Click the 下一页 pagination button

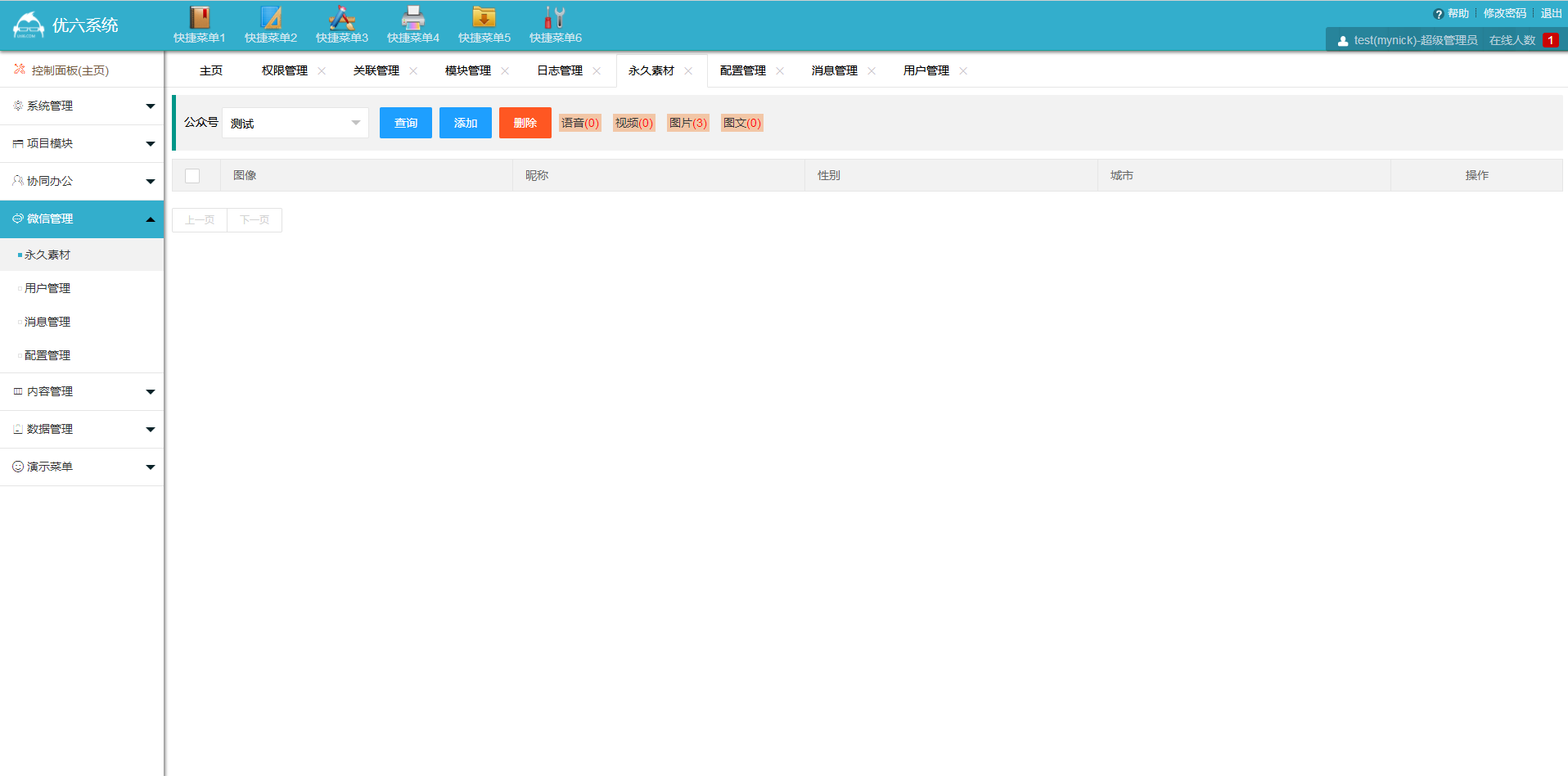[x=255, y=220]
